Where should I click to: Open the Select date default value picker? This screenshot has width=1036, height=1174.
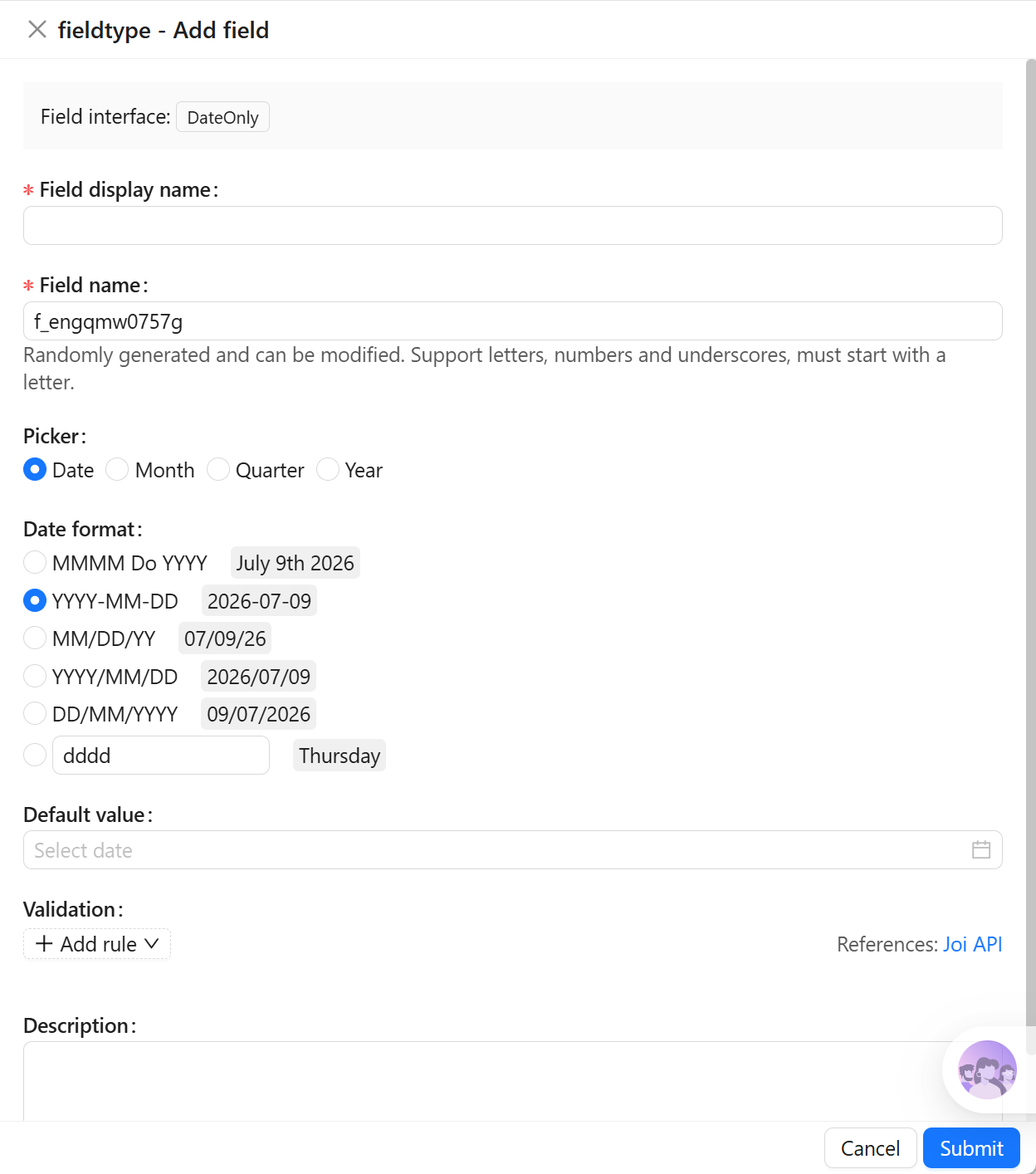[x=512, y=850]
